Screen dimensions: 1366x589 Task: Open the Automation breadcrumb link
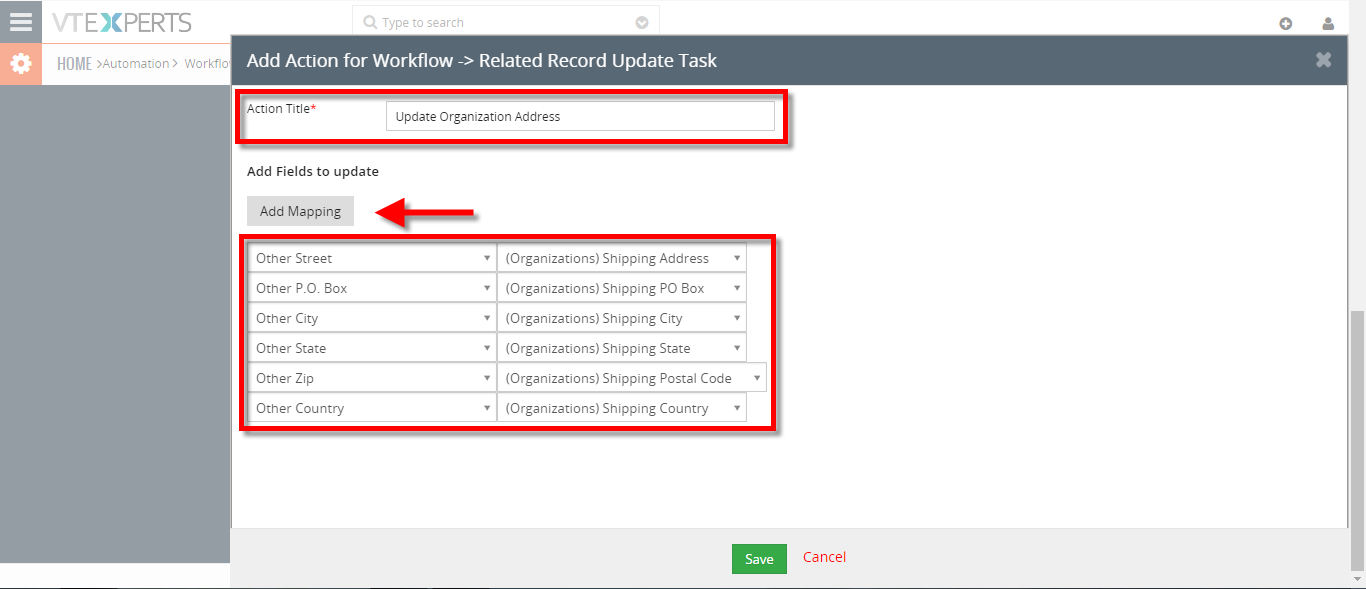click(136, 64)
